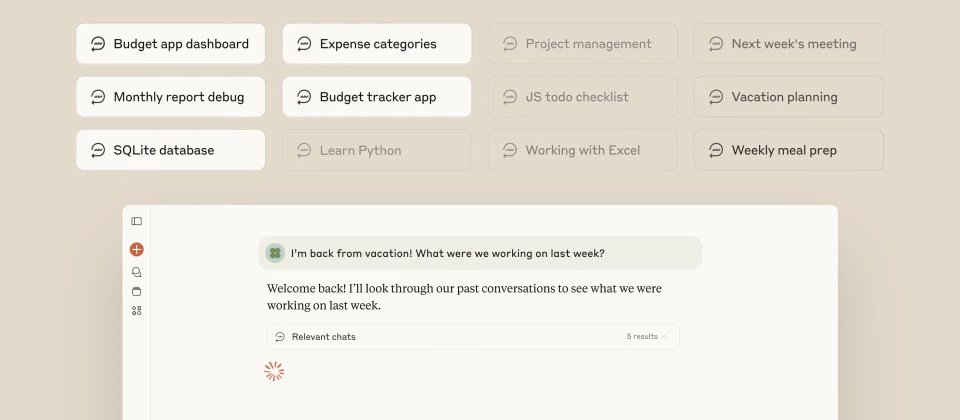
Task: Click the chat icon on Budget app dashboard
Action: (x=98, y=44)
